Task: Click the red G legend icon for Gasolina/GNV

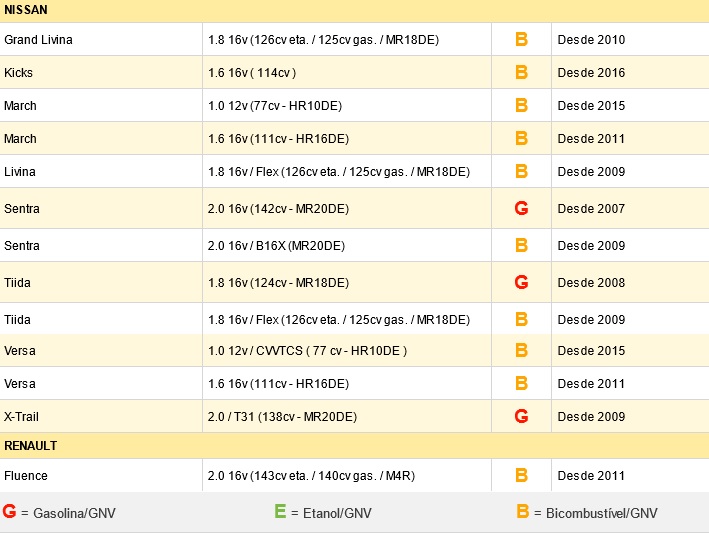Action: 9,511
